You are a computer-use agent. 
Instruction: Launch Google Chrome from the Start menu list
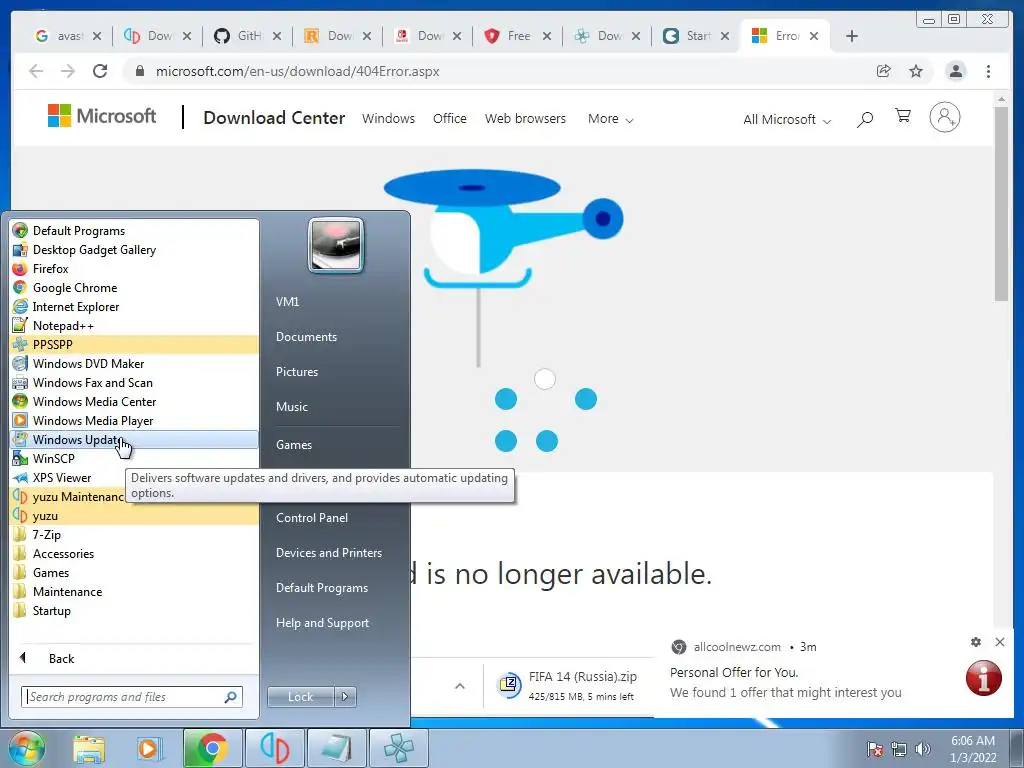coord(134,287)
